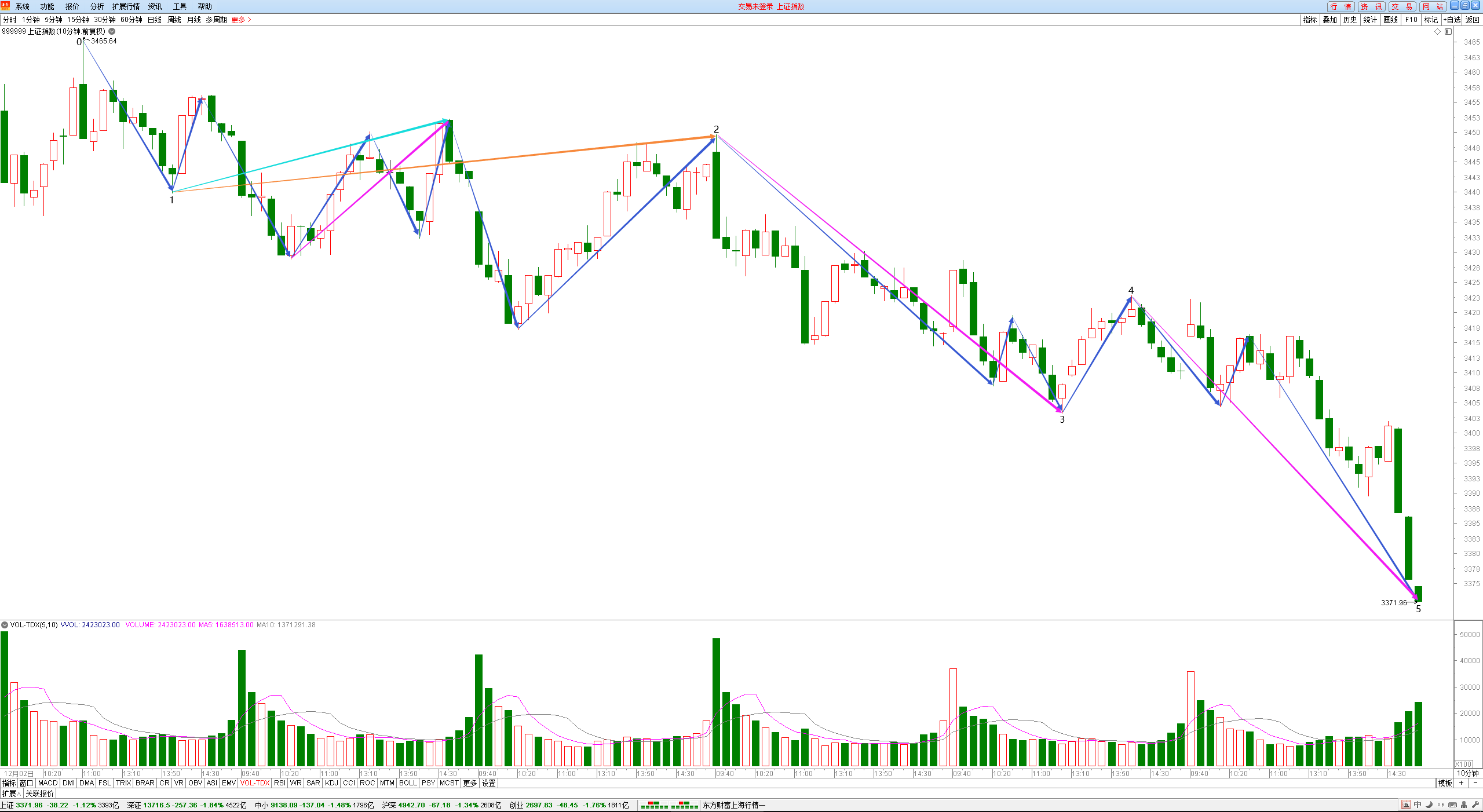The width and height of the screenshot is (1483, 812).
Task: Select the BOLL indicator tab
Action: coord(408,783)
